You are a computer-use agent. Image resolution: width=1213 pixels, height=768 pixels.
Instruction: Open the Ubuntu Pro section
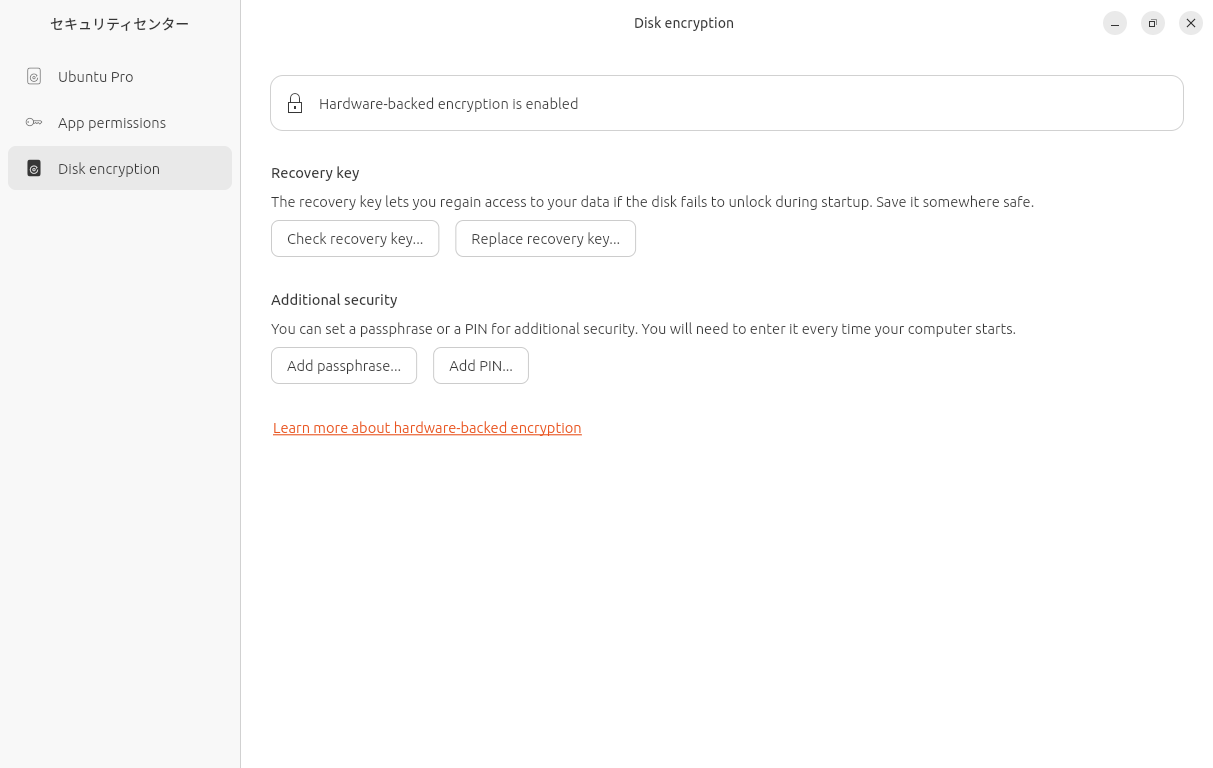[96, 77]
